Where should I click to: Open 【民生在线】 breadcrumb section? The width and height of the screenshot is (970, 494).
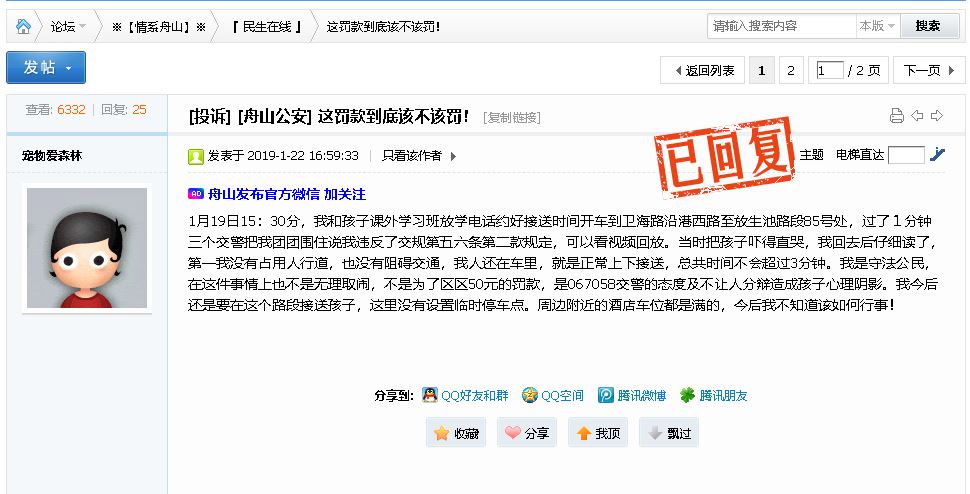pos(266,26)
